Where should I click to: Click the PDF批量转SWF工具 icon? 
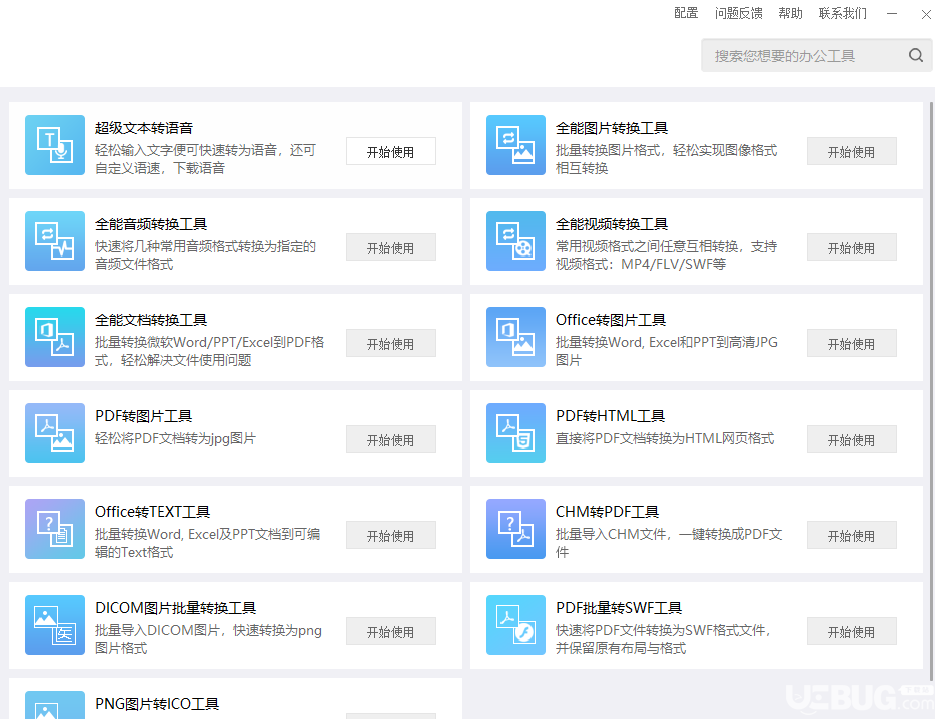516,625
